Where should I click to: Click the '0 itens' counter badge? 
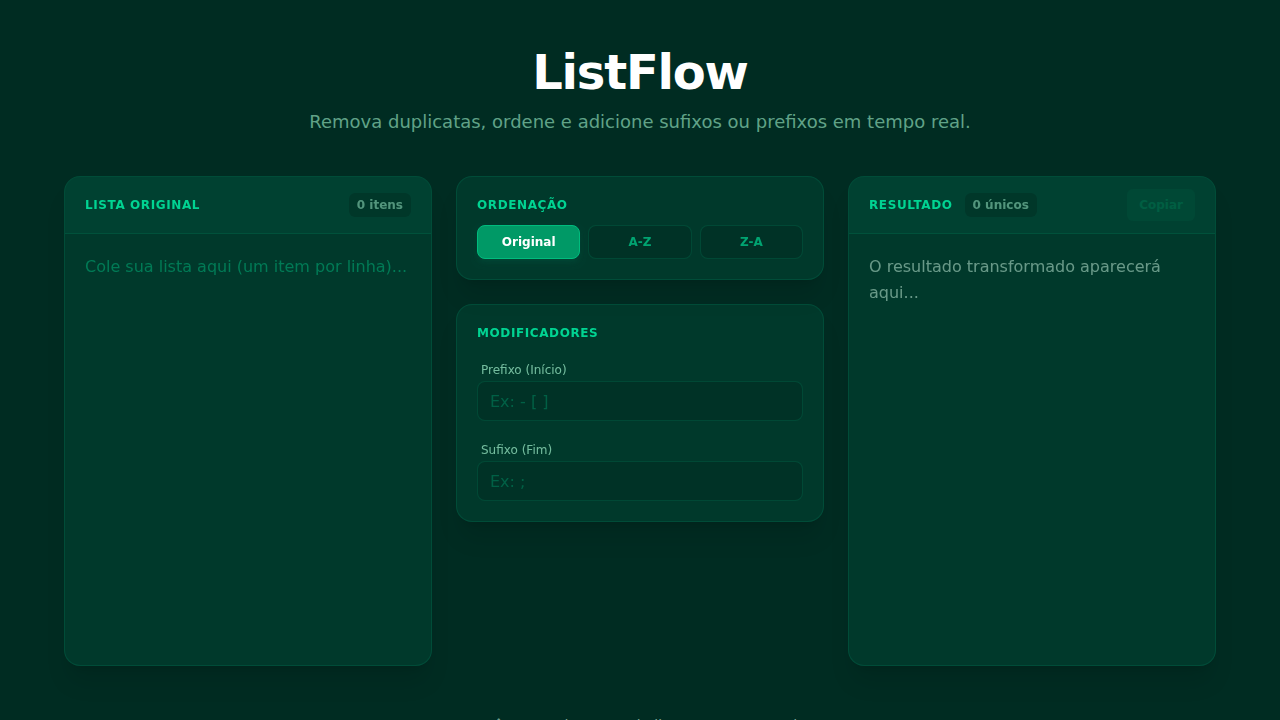(x=379, y=205)
